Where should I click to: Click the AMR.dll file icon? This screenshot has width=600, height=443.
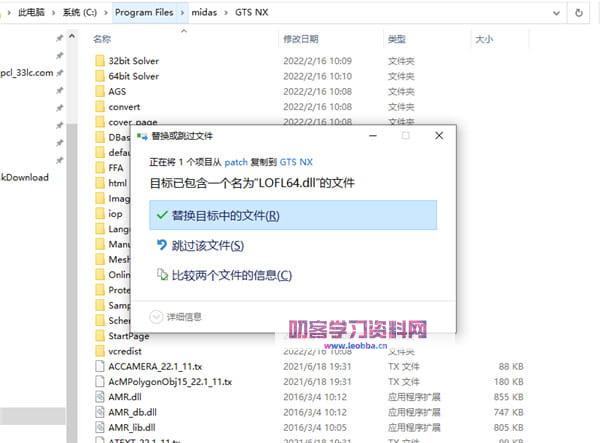coord(99,397)
